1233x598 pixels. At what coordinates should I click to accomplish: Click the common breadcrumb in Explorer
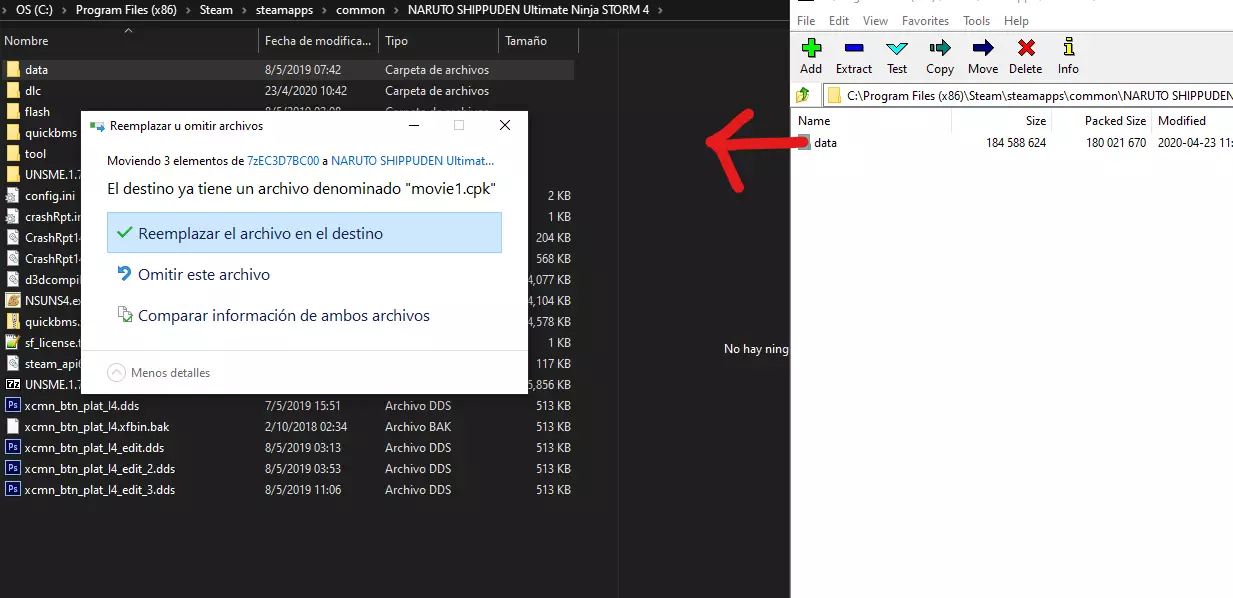[360, 10]
